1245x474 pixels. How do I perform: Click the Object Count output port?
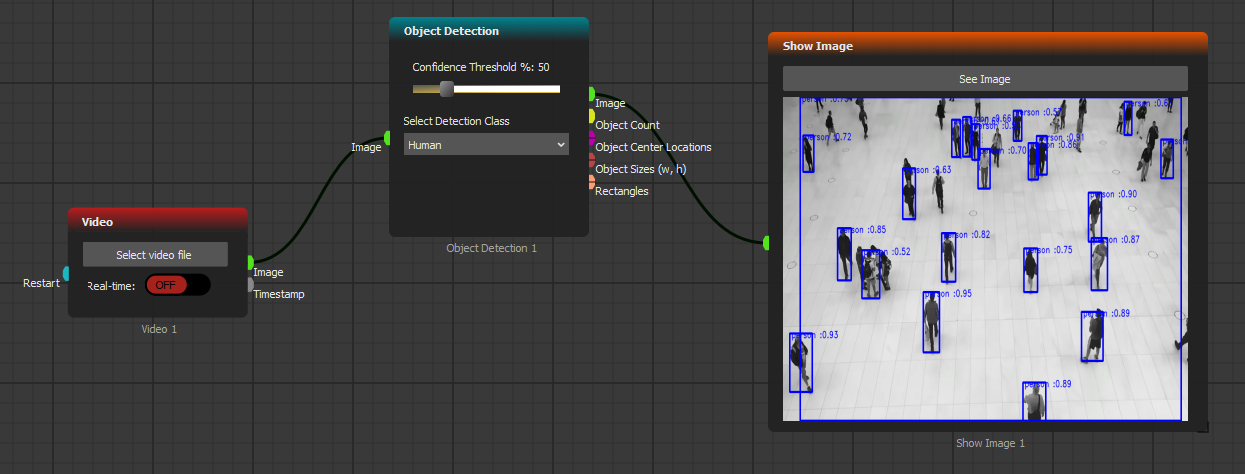pyautogui.click(x=591, y=116)
